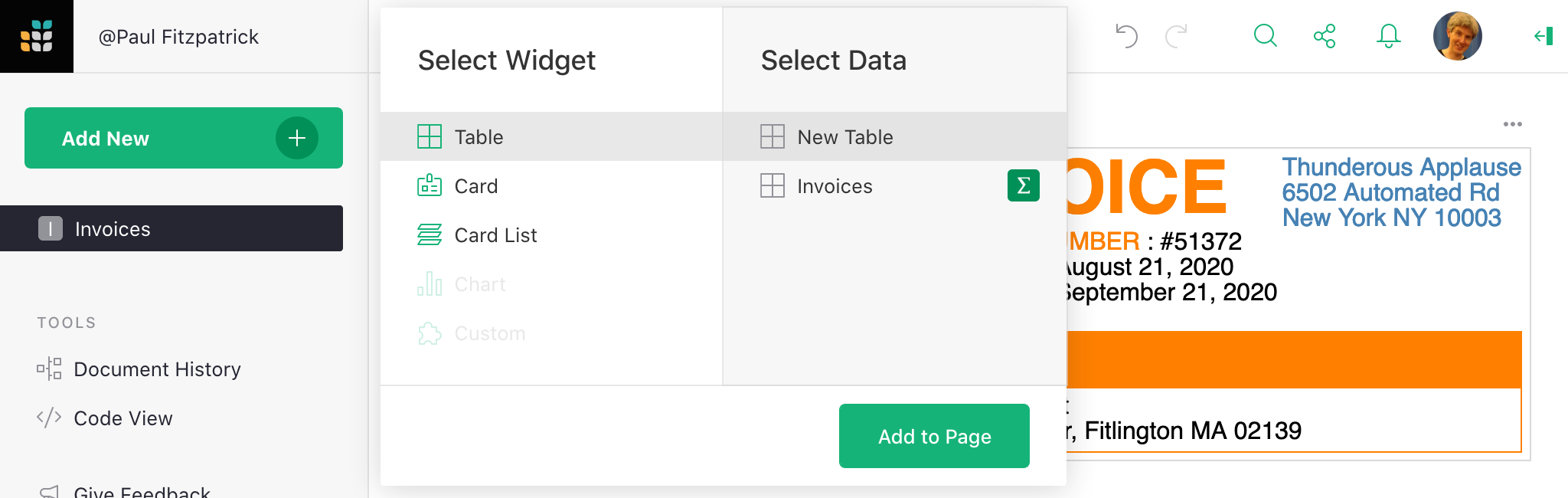Select New Table as data source

[844, 137]
